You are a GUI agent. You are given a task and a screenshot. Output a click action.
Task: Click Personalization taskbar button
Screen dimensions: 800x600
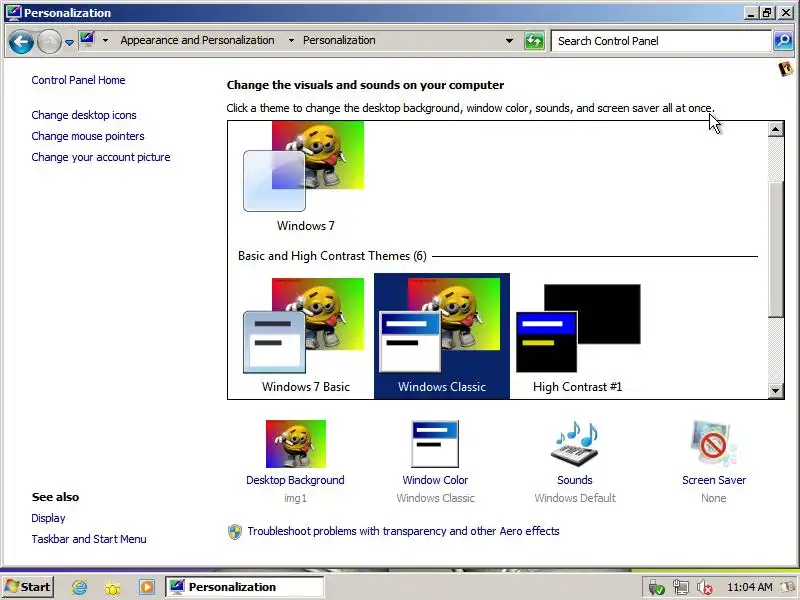click(x=244, y=587)
